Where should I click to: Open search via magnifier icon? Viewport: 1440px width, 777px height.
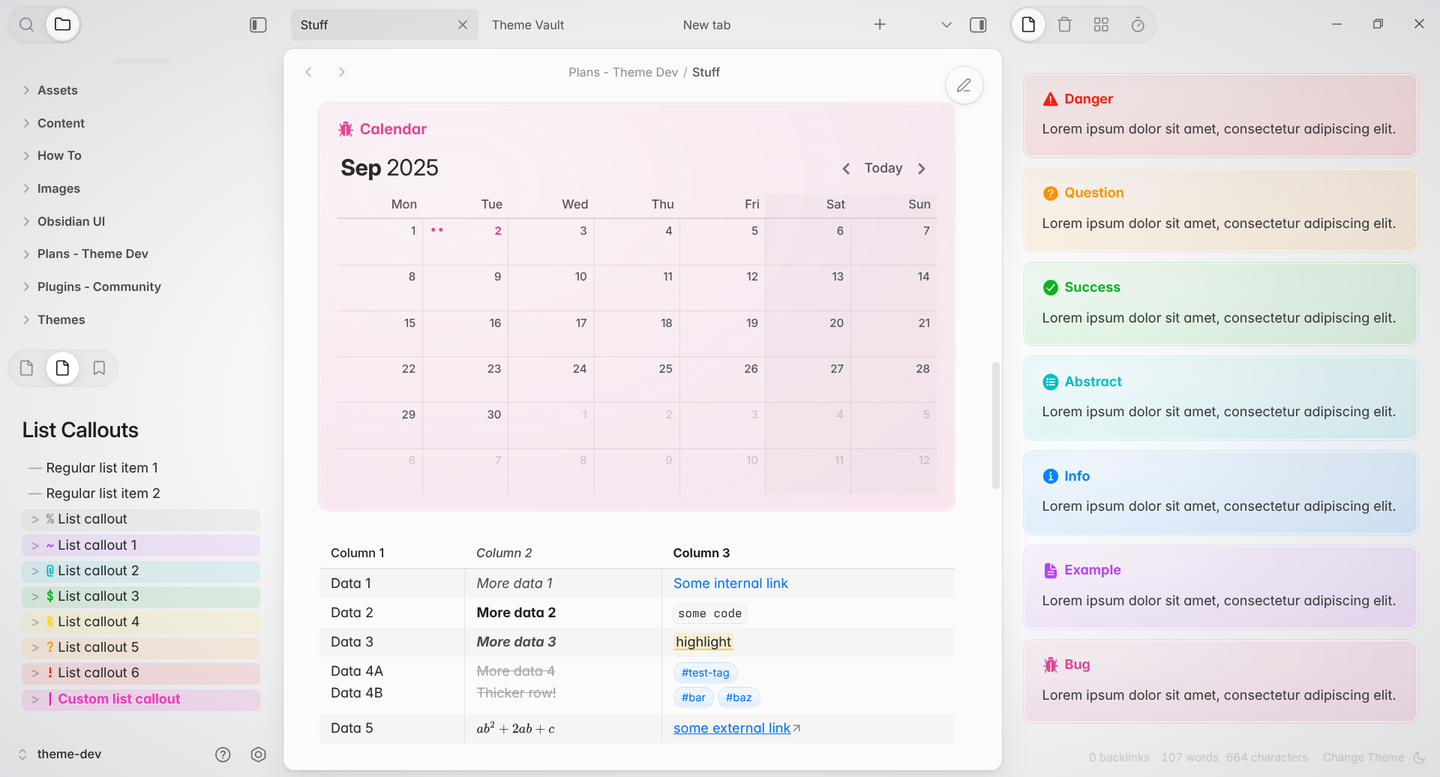tap(27, 24)
